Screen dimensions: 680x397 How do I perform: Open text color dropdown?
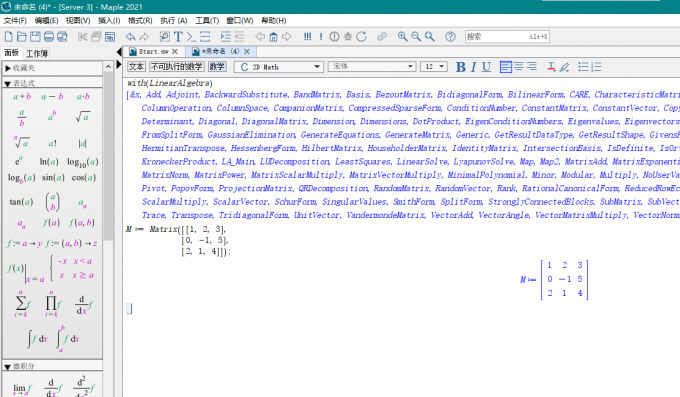(551, 67)
